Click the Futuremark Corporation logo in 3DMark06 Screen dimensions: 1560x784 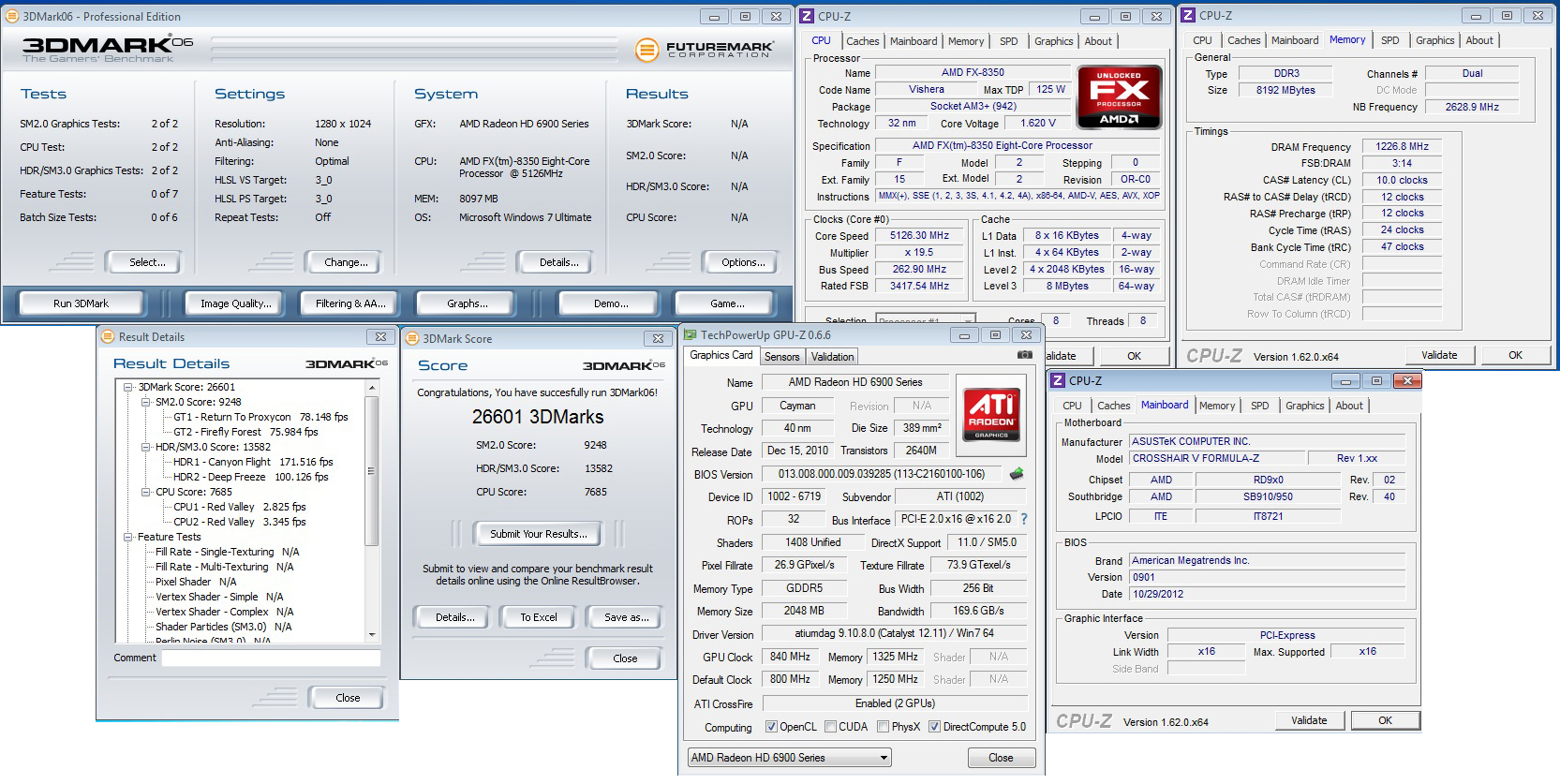(x=704, y=50)
